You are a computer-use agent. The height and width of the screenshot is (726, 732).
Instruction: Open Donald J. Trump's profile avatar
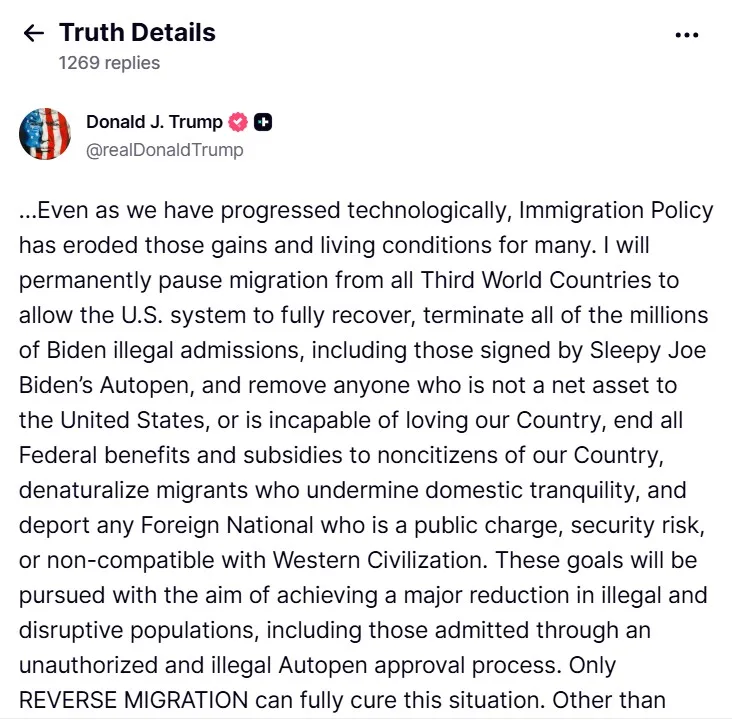45,135
